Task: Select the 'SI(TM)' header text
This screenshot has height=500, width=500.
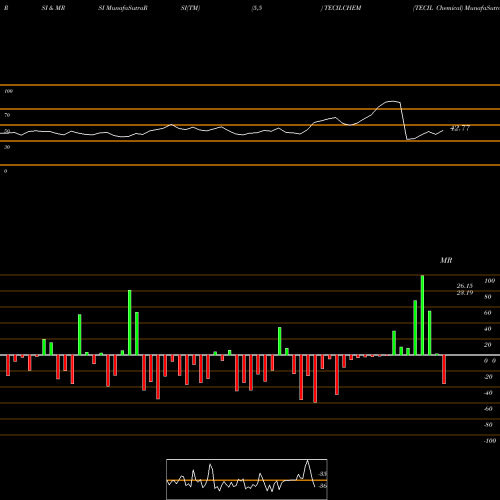Action: pyautogui.click(x=190, y=8)
